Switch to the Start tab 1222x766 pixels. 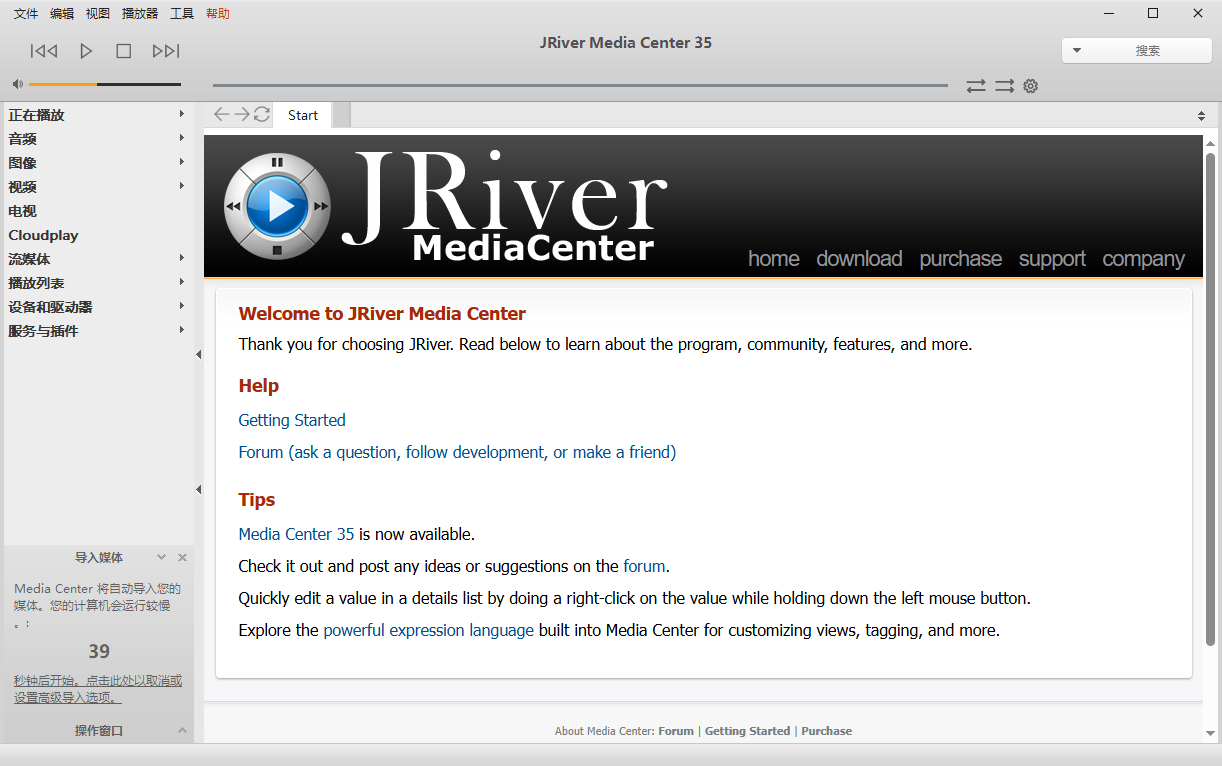(302, 114)
